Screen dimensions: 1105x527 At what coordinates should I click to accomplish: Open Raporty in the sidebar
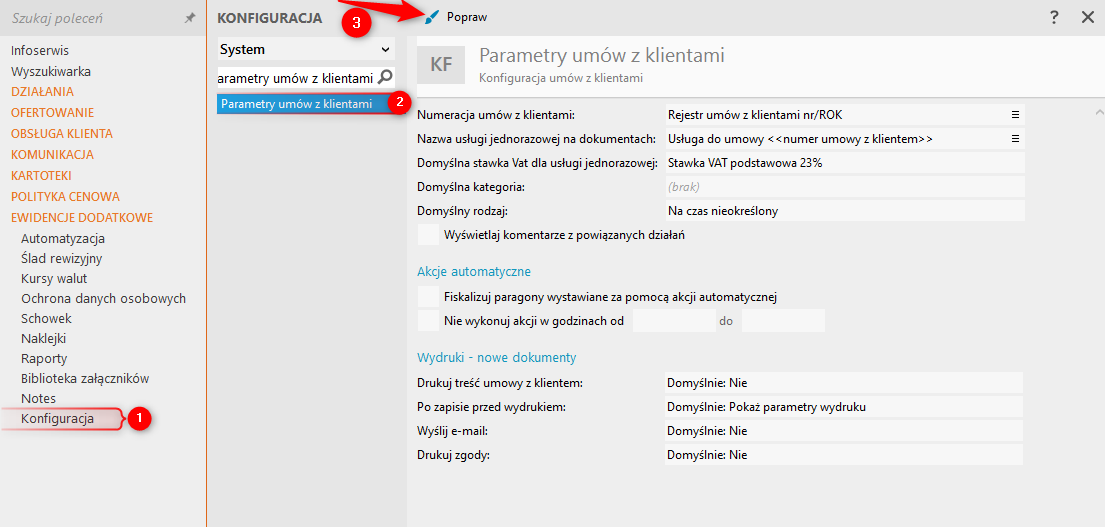tap(44, 358)
